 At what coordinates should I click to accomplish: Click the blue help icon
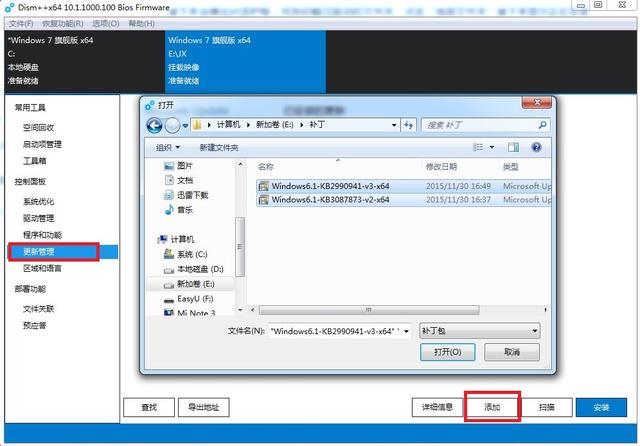(536, 147)
